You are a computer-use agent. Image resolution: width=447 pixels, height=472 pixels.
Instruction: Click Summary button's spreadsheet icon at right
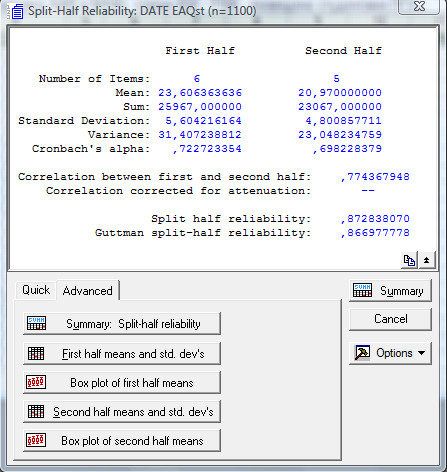click(x=362, y=290)
